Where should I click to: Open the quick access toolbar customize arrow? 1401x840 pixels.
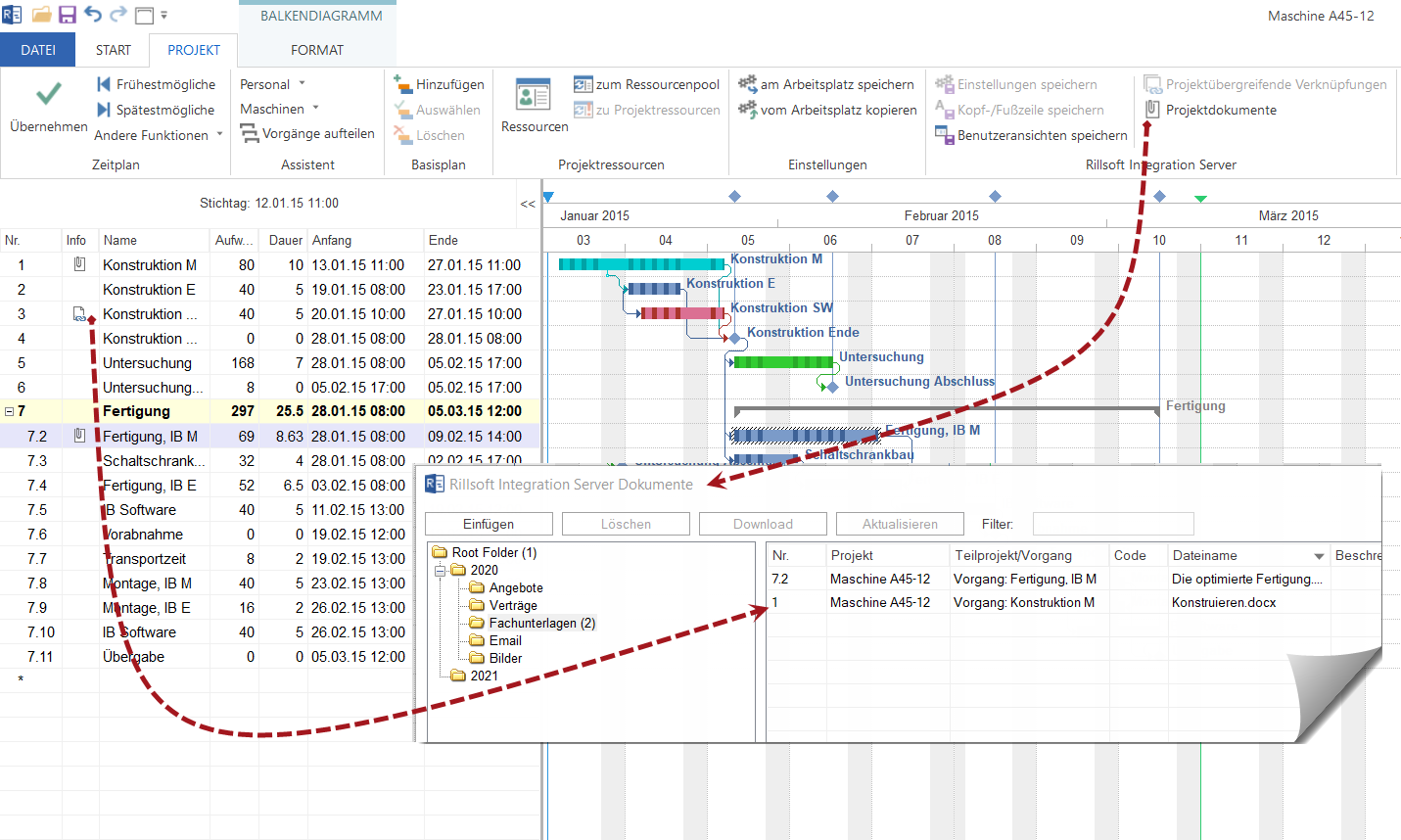click(163, 16)
